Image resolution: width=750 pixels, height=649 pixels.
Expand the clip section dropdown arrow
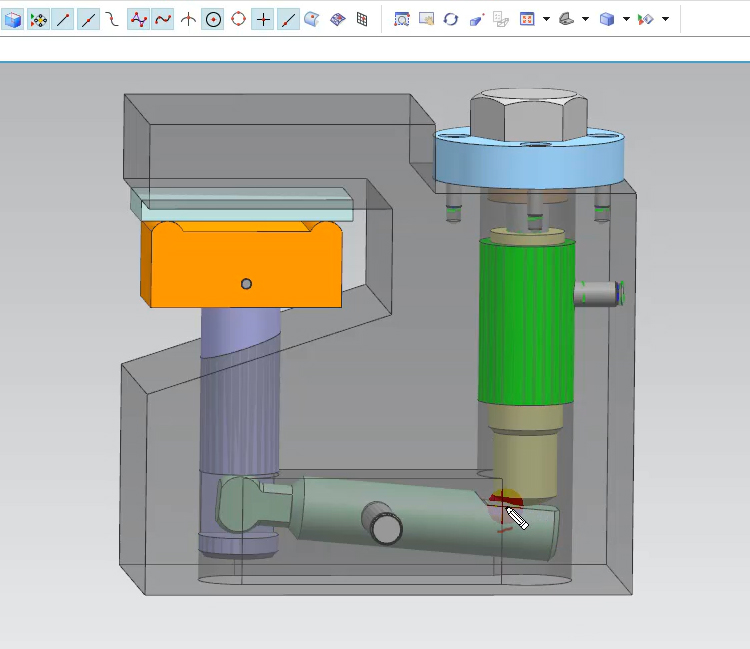[665, 19]
